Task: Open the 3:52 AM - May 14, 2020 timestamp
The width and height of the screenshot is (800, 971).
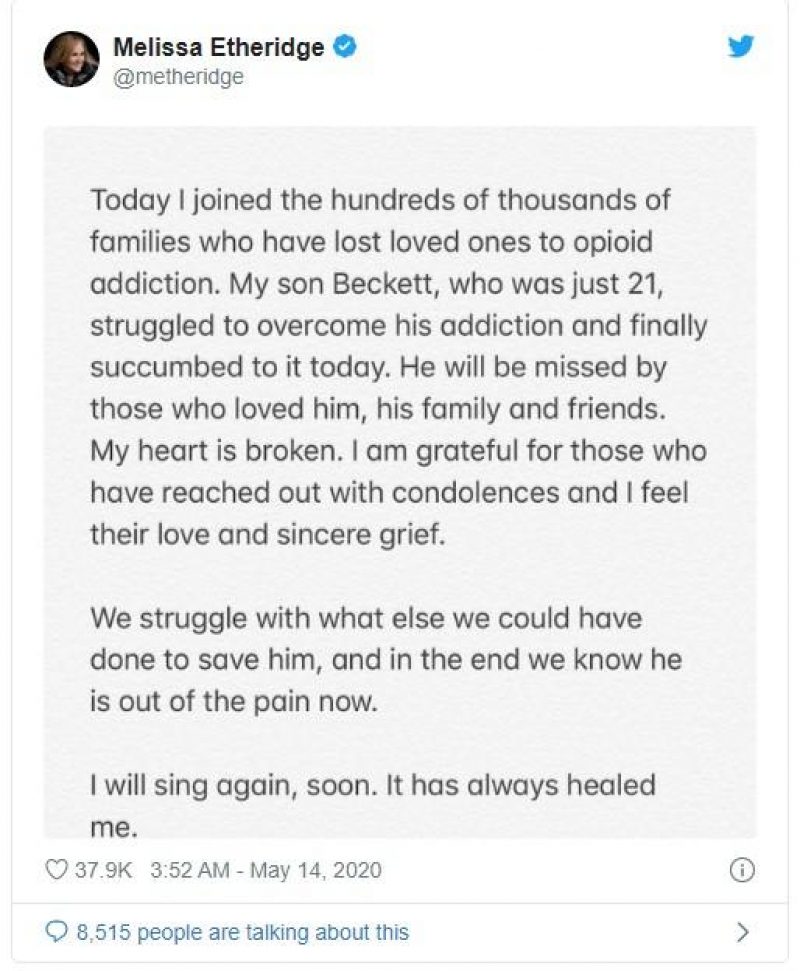Action: click(266, 870)
